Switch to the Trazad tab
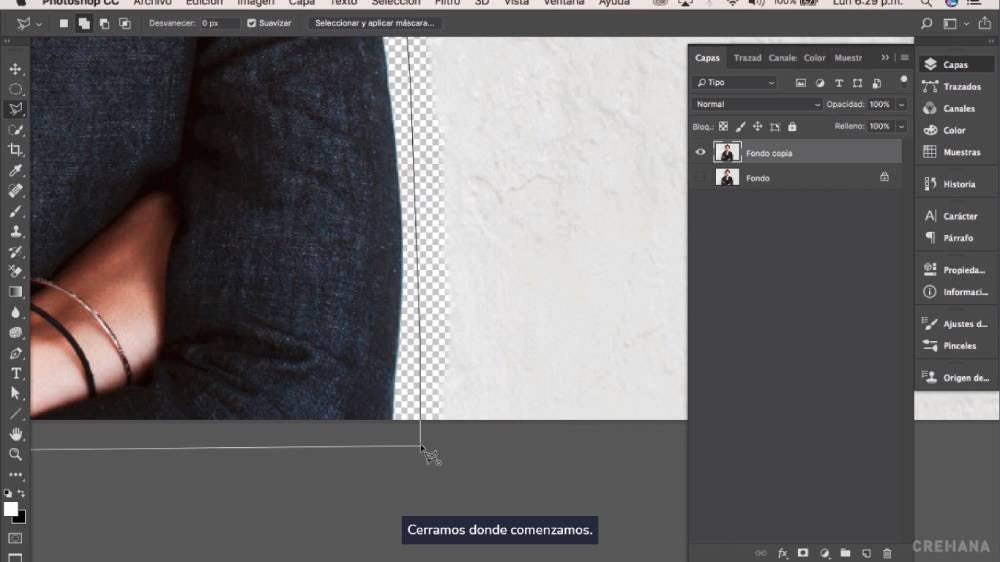The width and height of the screenshot is (1000, 562). pyautogui.click(x=747, y=58)
